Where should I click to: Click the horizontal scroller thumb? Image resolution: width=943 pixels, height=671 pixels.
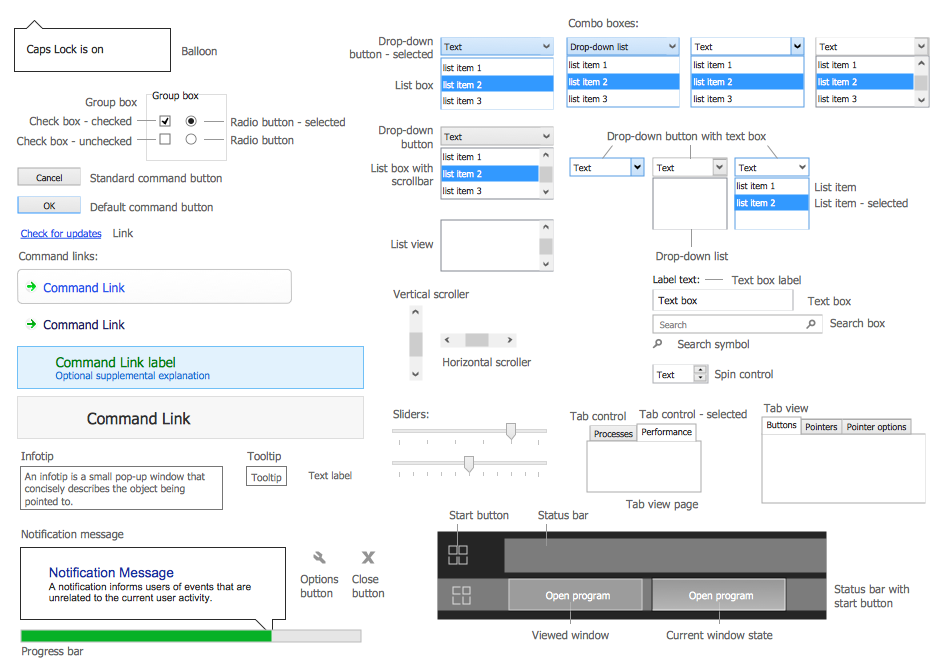point(477,340)
